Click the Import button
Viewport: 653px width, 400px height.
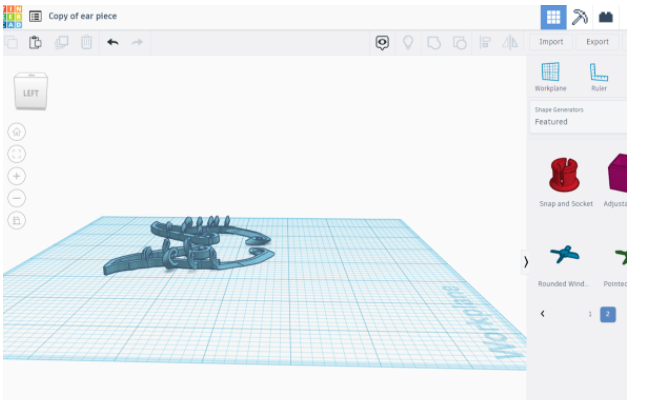click(551, 42)
